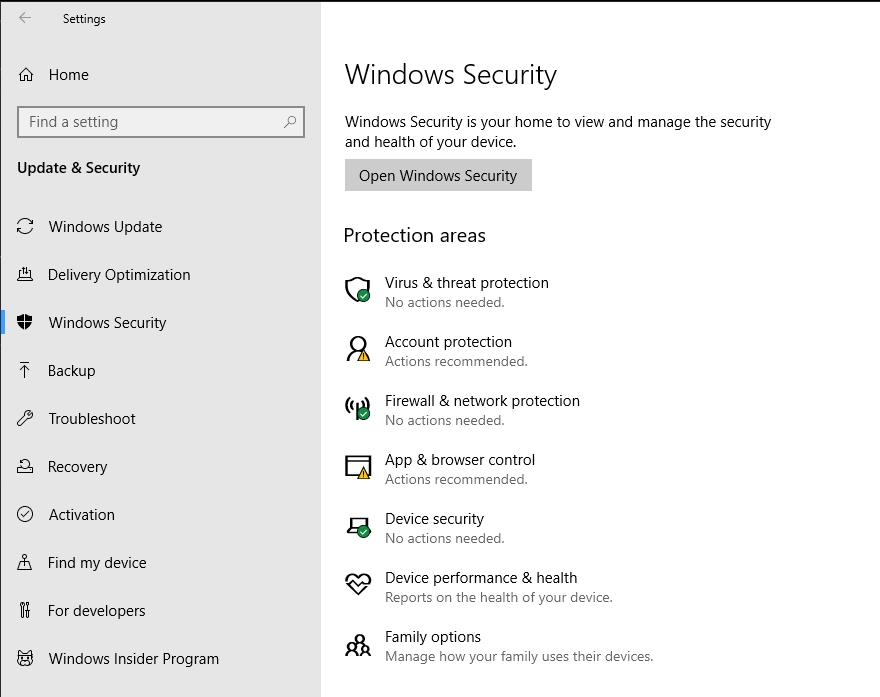Click the Account protection person icon
The height and width of the screenshot is (697, 880).
pyautogui.click(x=357, y=349)
